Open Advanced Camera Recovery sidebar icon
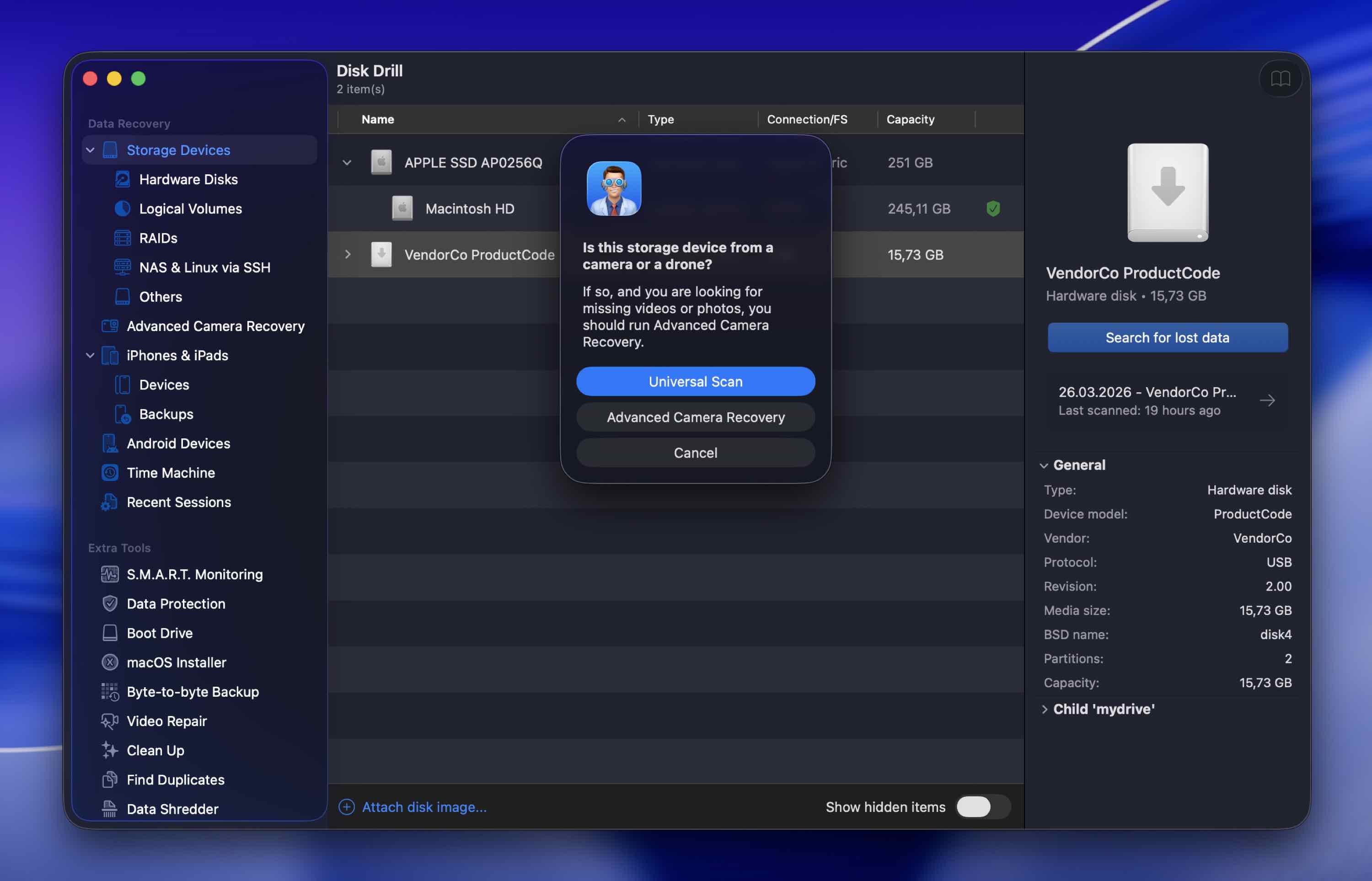Image resolution: width=1372 pixels, height=881 pixels. point(110,326)
